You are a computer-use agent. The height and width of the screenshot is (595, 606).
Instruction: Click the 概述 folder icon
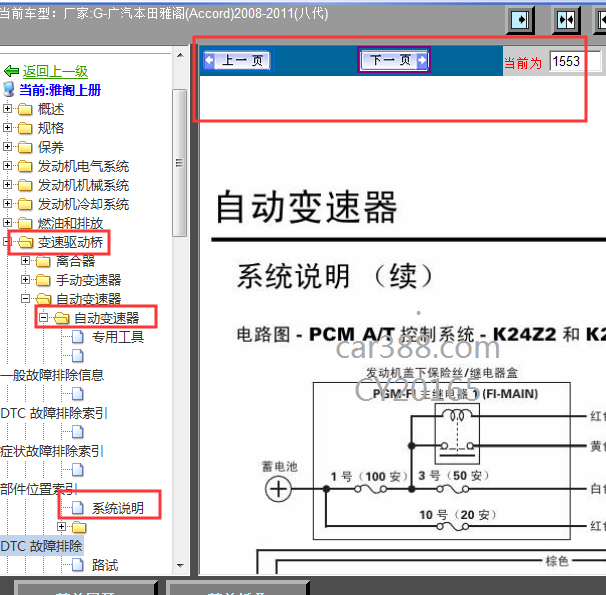pos(25,109)
